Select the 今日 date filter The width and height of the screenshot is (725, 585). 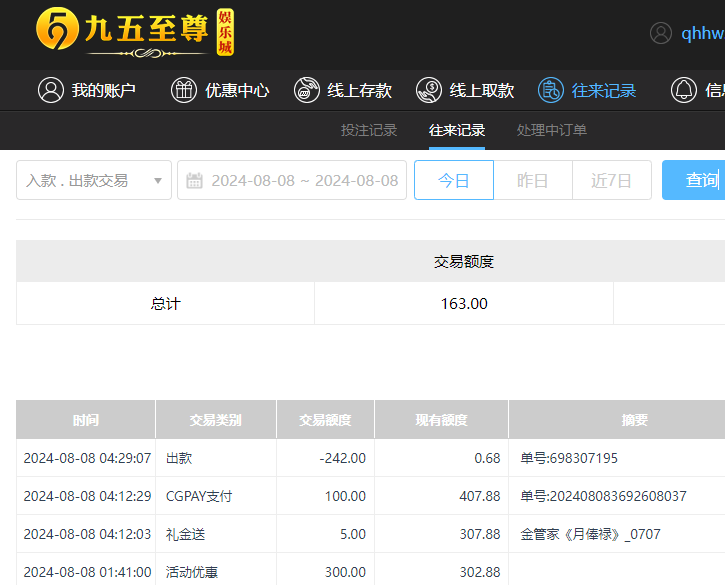click(454, 181)
